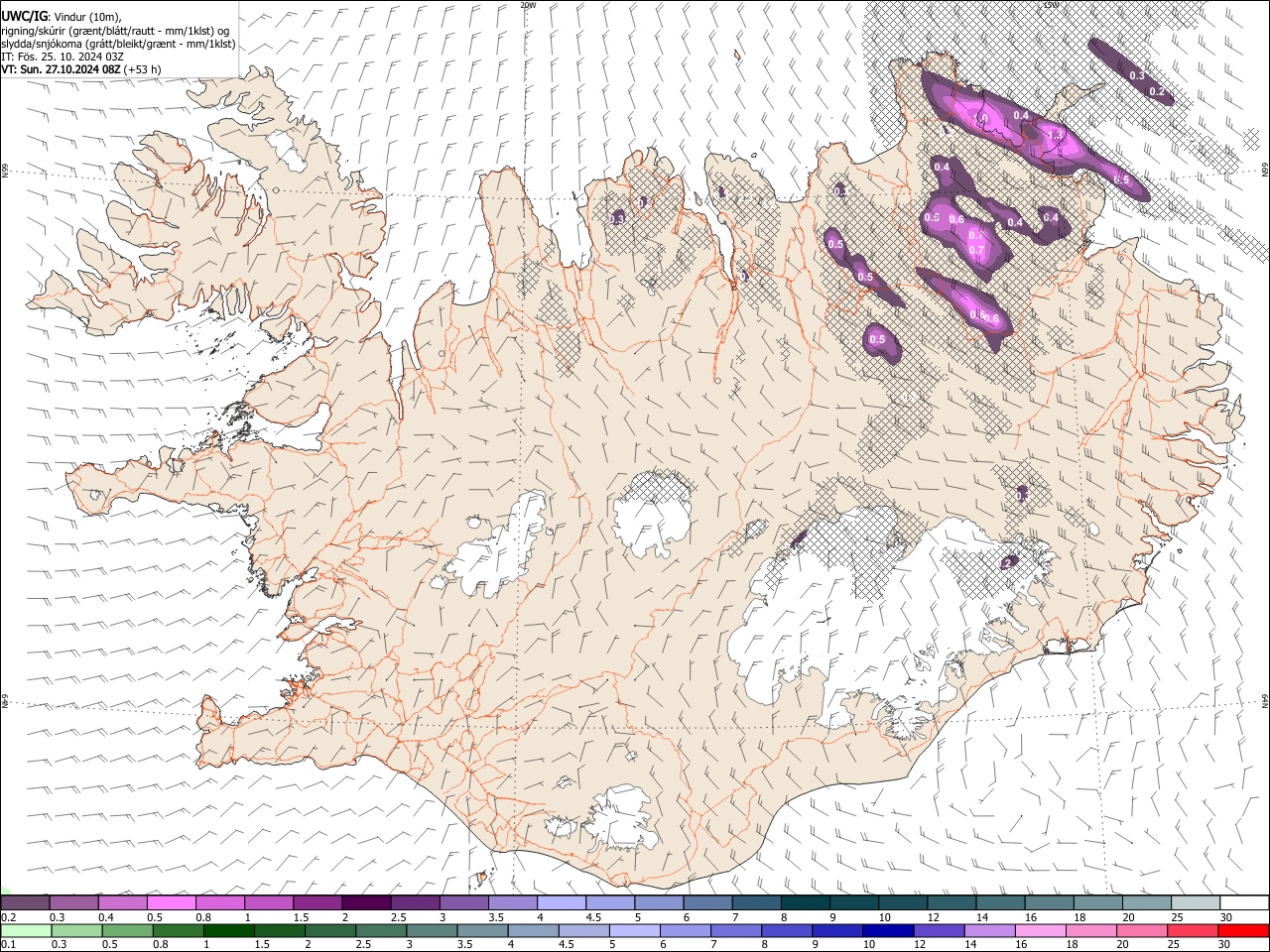This screenshot has height=952, width=1270.
Task: Click the snow legend swatch between 0.2 and 0.3
Action: tap(25, 902)
